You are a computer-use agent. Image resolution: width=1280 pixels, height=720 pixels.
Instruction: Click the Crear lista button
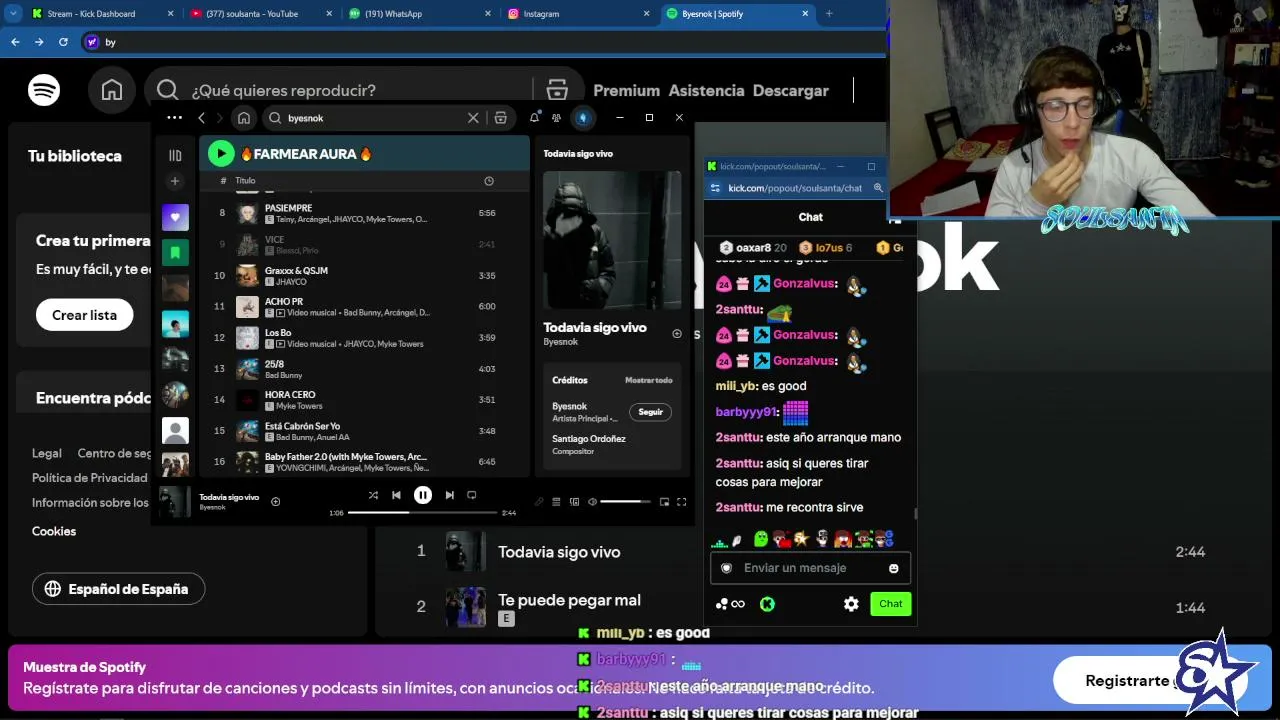pyautogui.click(x=84, y=315)
